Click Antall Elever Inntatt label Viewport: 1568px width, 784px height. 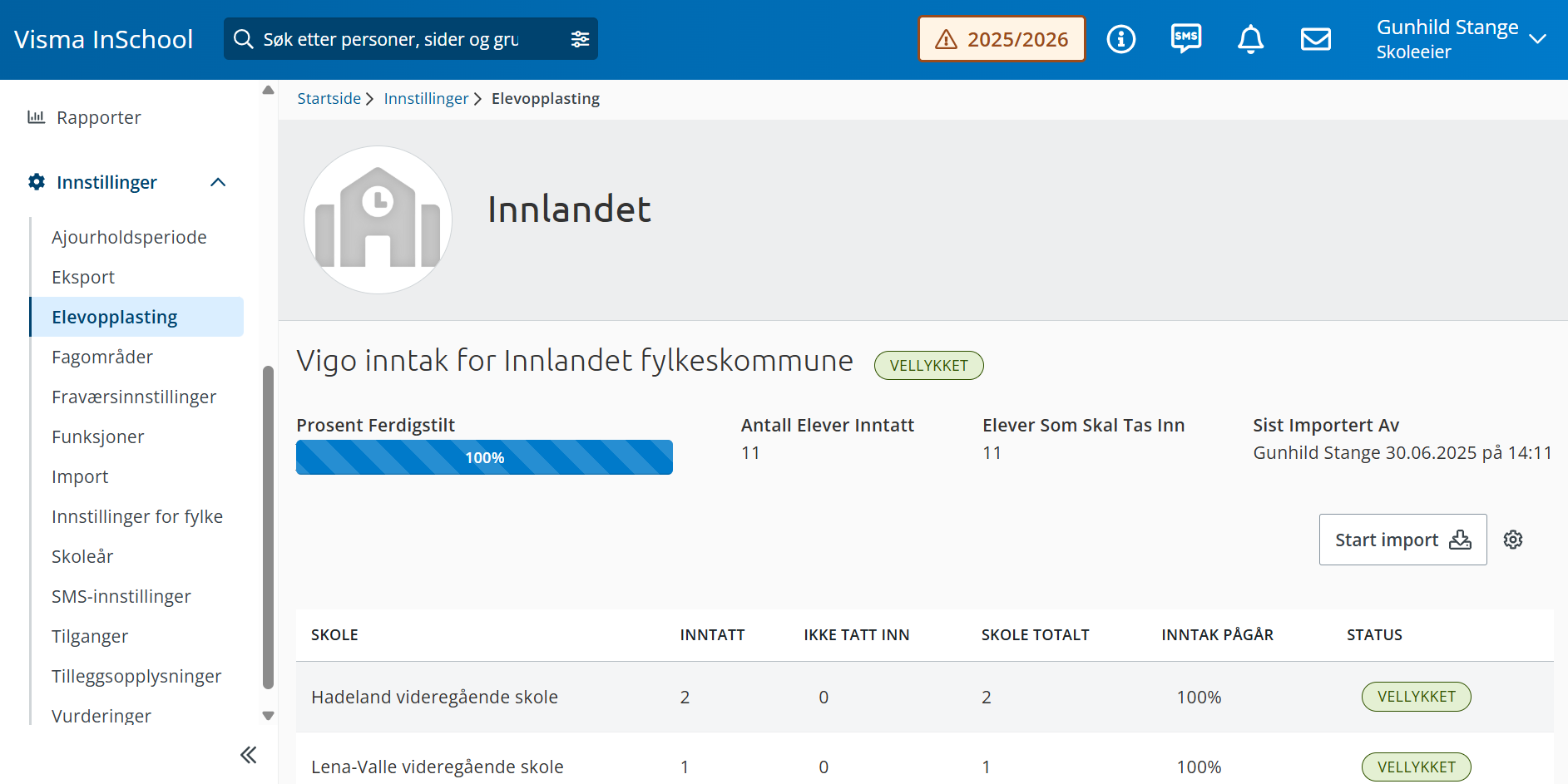[827, 426]
